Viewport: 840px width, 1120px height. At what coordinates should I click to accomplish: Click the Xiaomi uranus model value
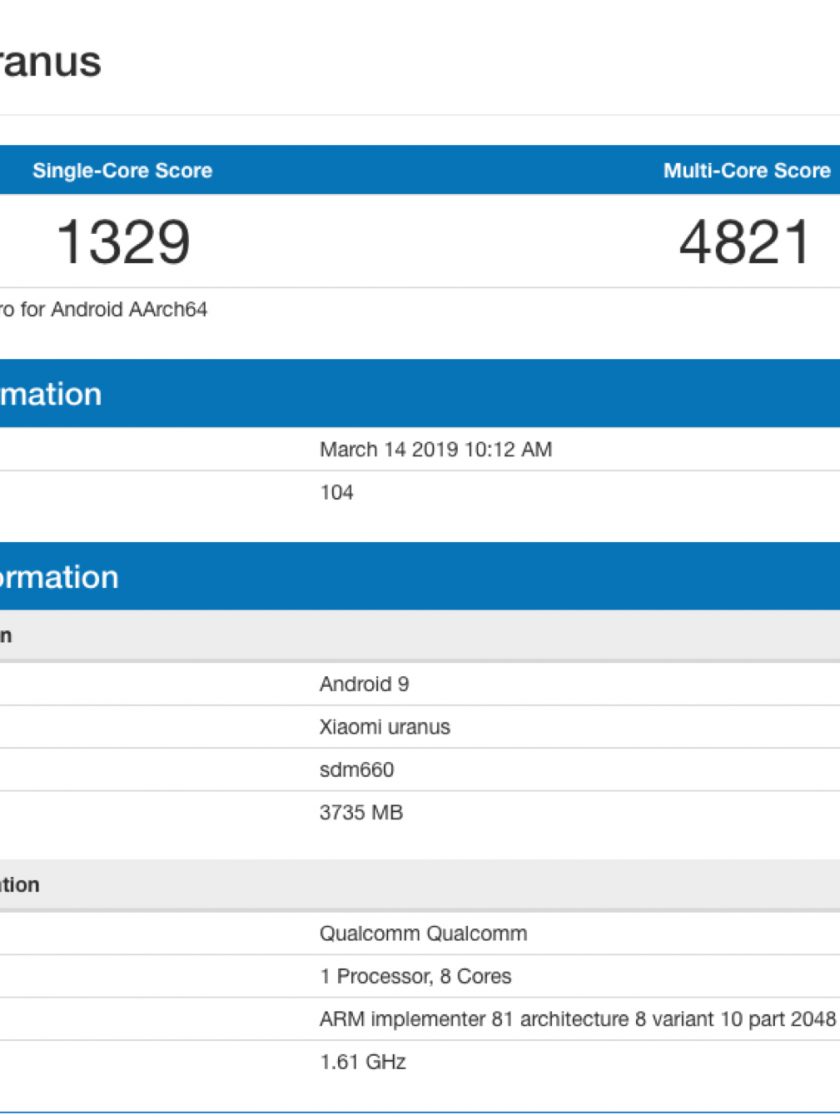tap(385, 728)
